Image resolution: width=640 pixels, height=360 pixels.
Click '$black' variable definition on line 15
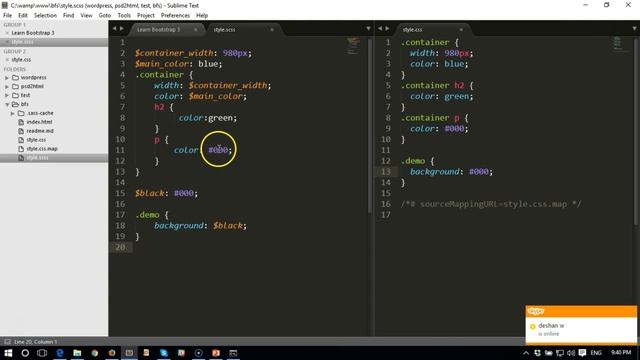point(149,193)
